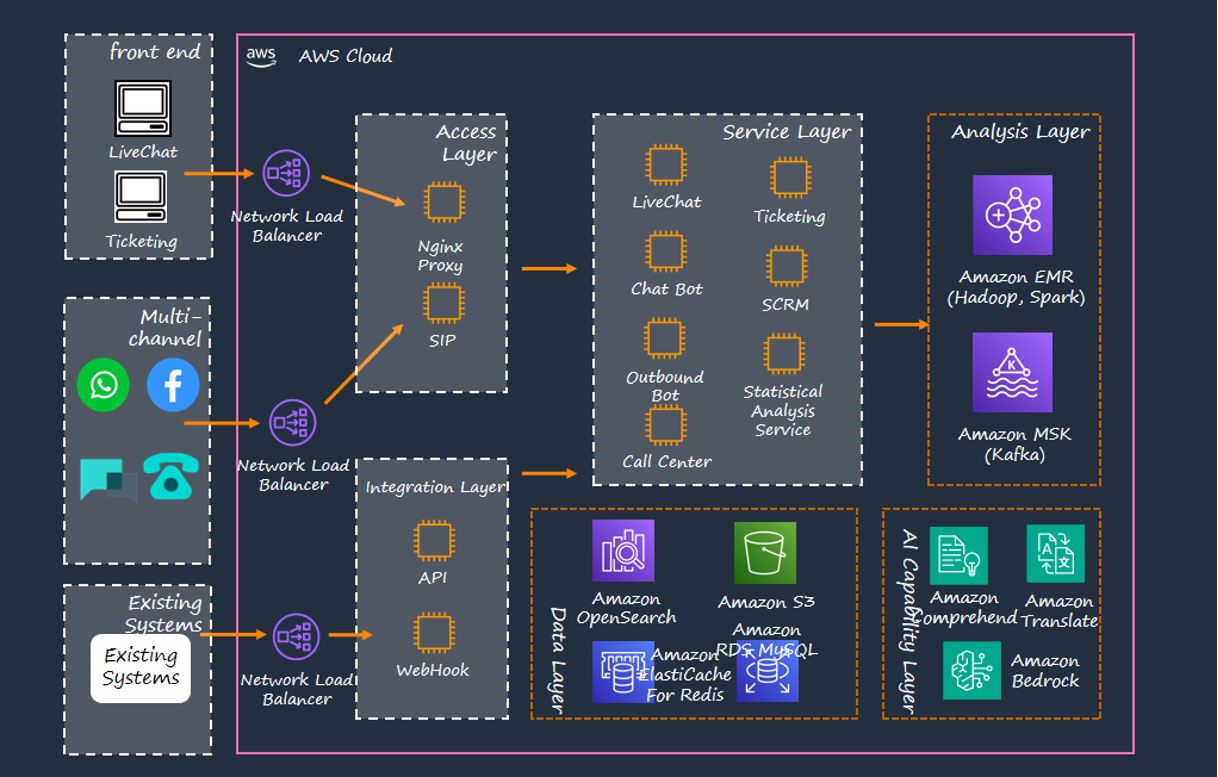Click the Amazon EMR (Hadoop, Spark) caption
Viewport: 1218px width, 777px height.
1015,287
